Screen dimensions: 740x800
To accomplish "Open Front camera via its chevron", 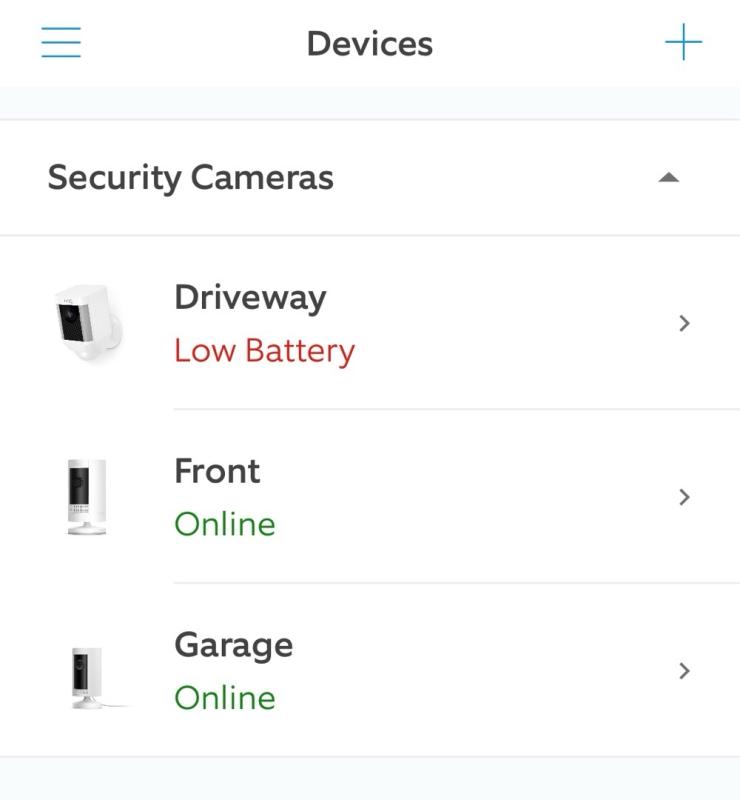I will click(684, 497).
